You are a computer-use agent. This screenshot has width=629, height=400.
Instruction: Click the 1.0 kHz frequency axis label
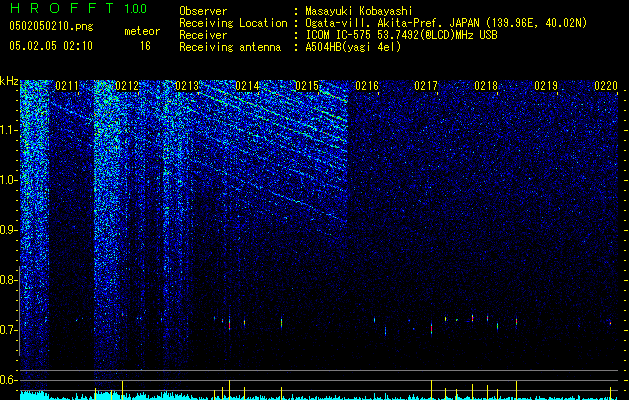(8, 180)
